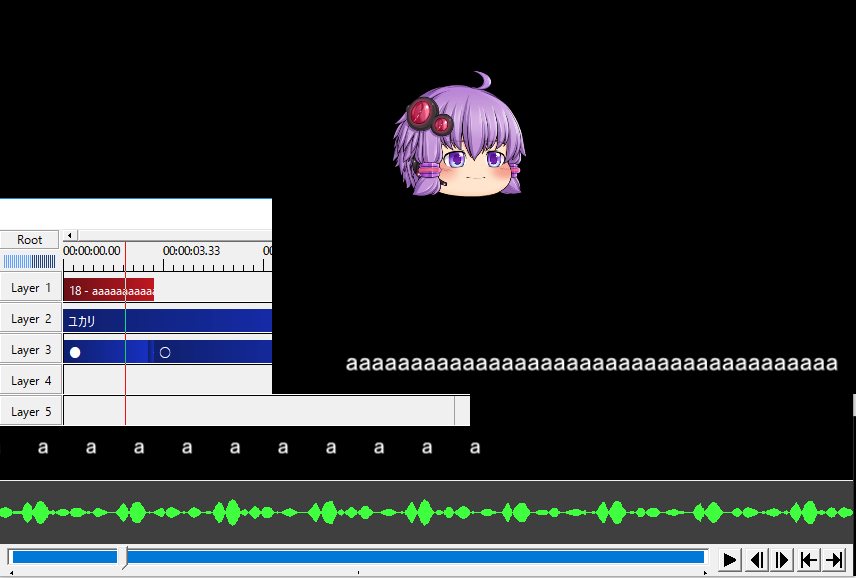Open the Root scene selector
The width and height of the screenshot is (856, 578).
coord(30,240)
